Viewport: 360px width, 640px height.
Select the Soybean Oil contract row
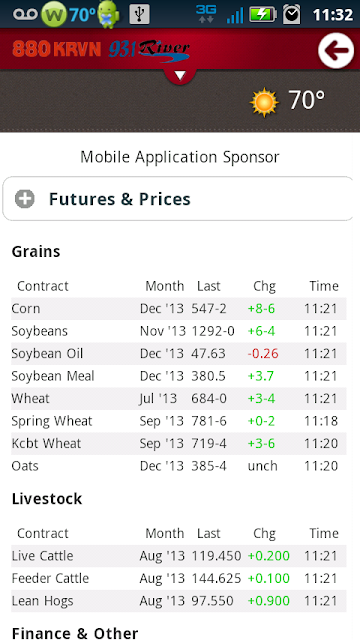179,353
